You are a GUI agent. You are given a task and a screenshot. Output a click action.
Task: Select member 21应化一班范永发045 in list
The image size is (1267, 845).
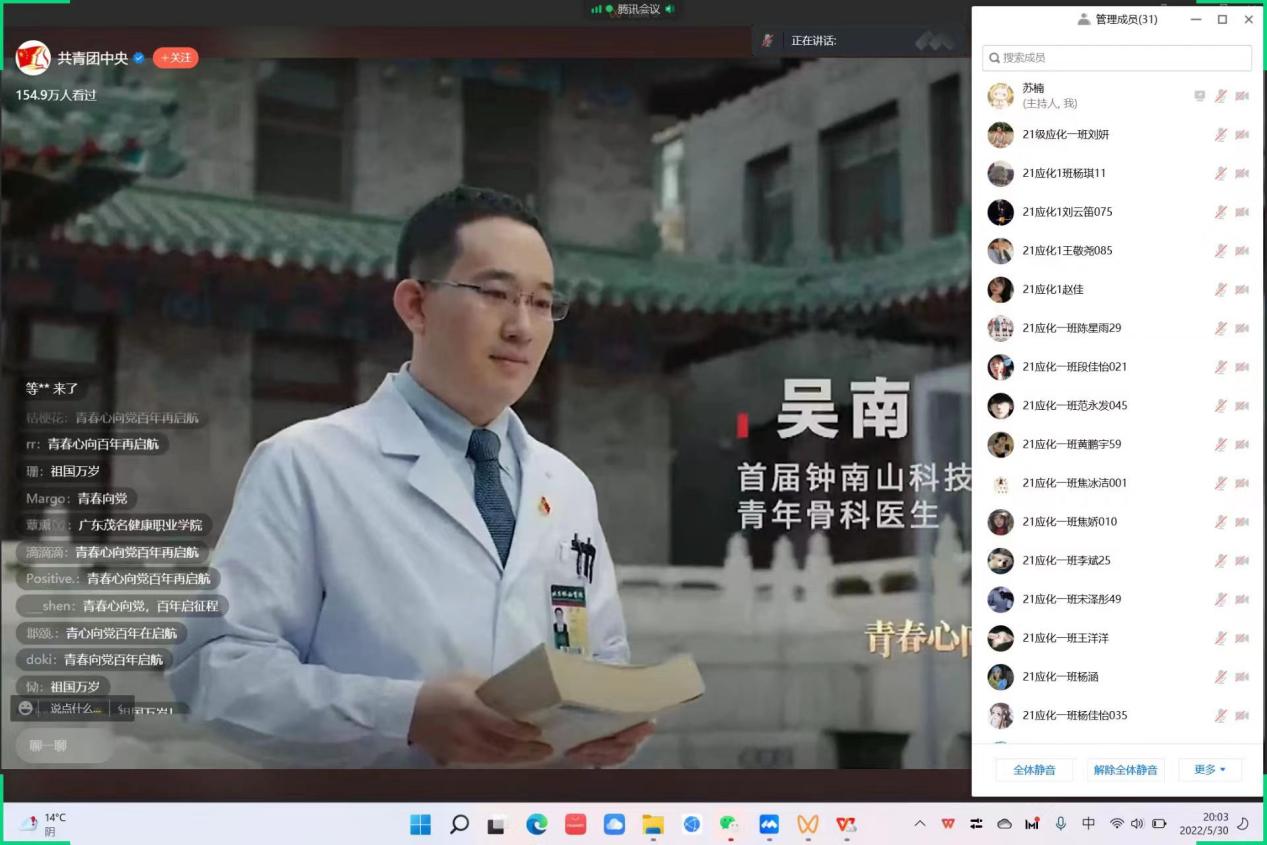click(1074, 406)
